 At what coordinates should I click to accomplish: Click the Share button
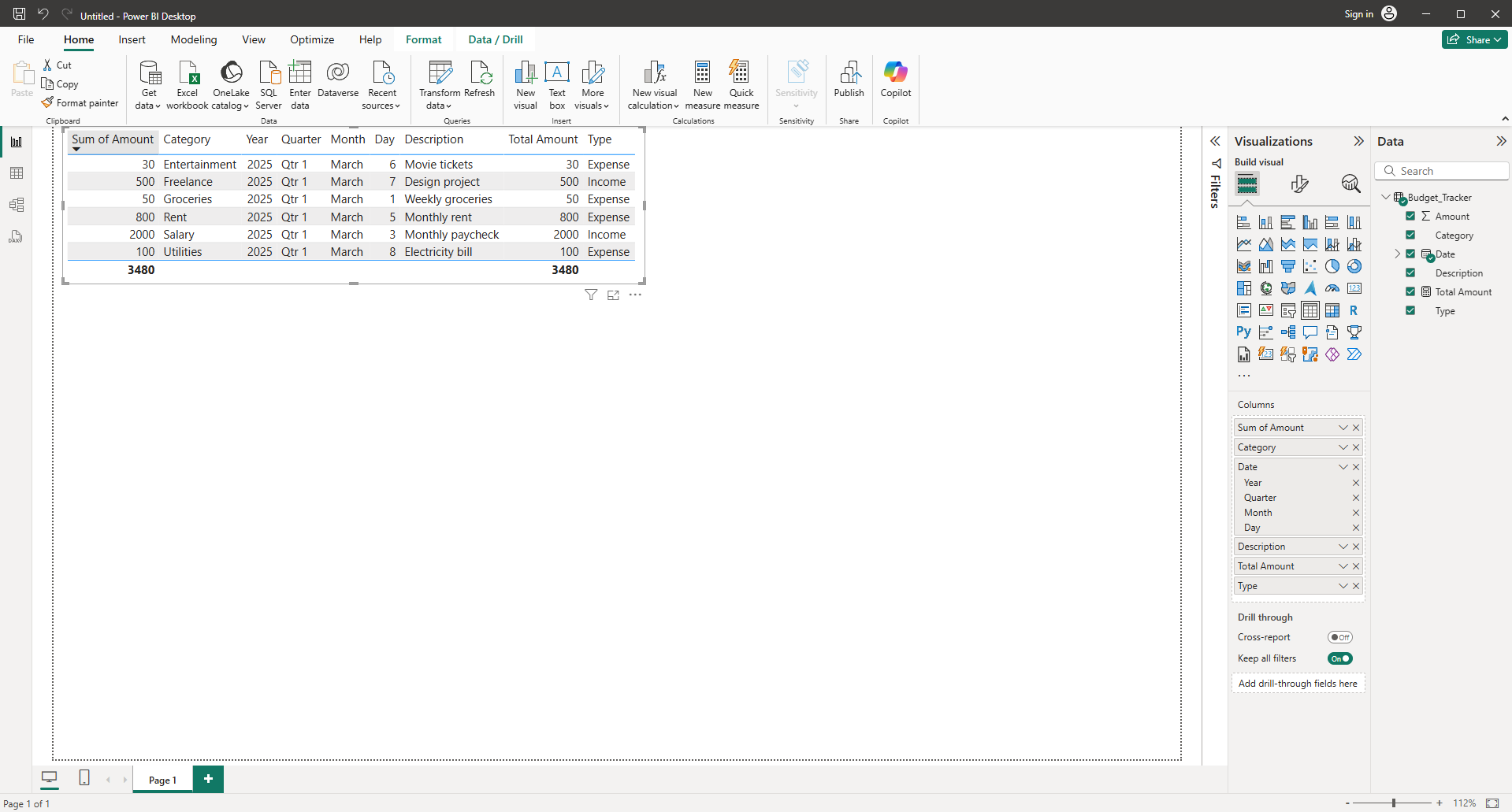click(1473, 39)
